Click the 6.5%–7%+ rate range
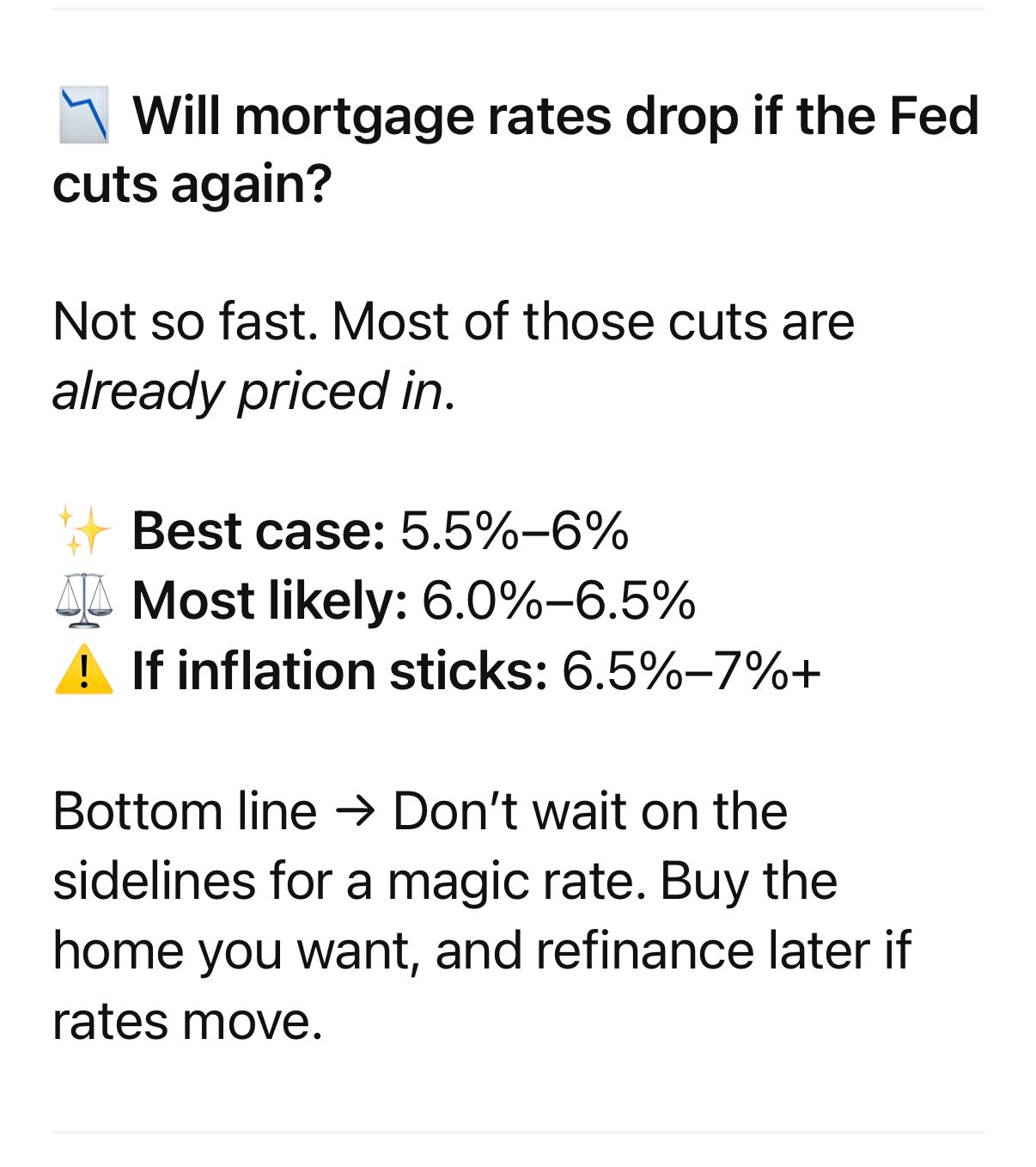 point(692,670)
